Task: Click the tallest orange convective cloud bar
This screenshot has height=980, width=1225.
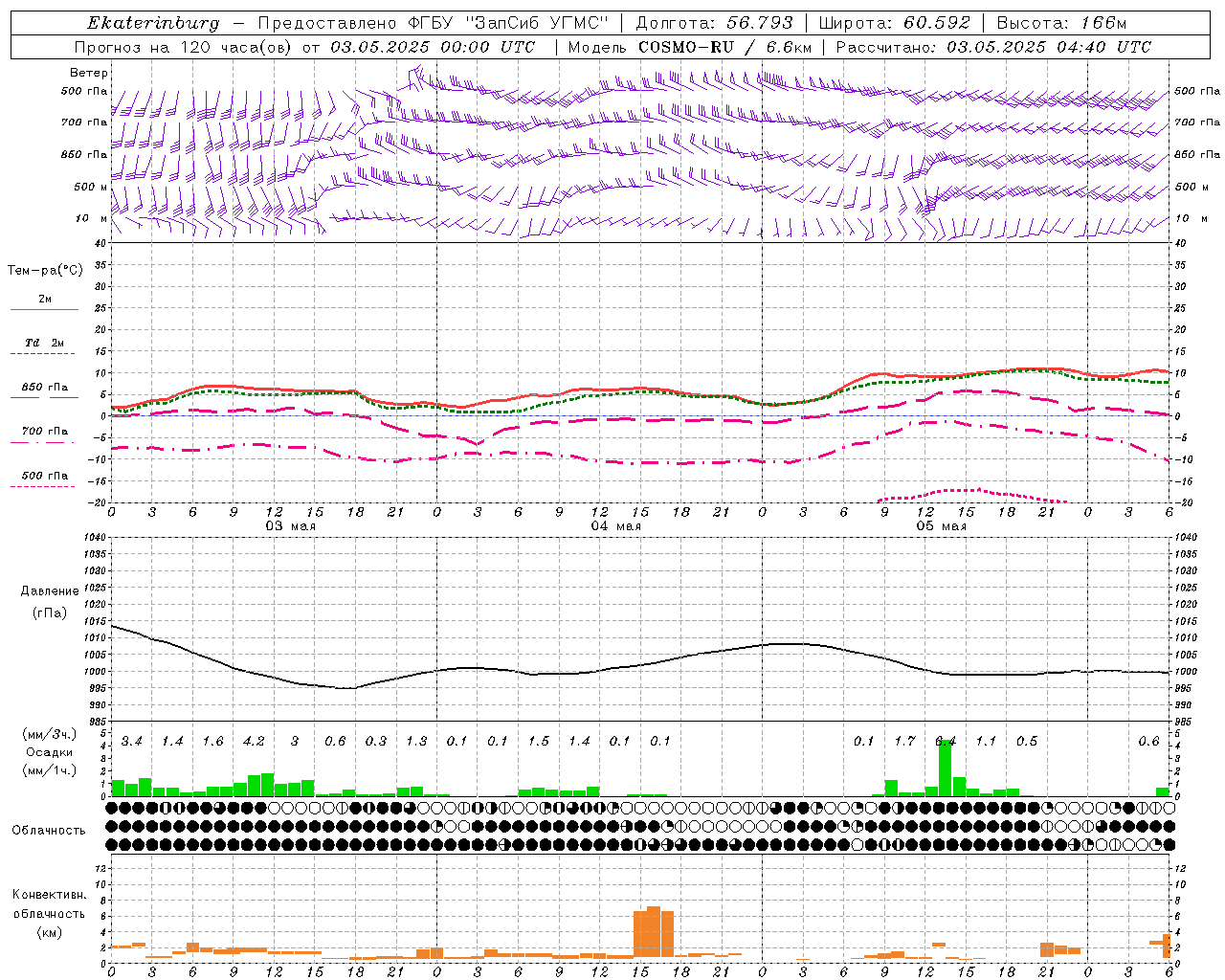Action: [x=654, y=932]
